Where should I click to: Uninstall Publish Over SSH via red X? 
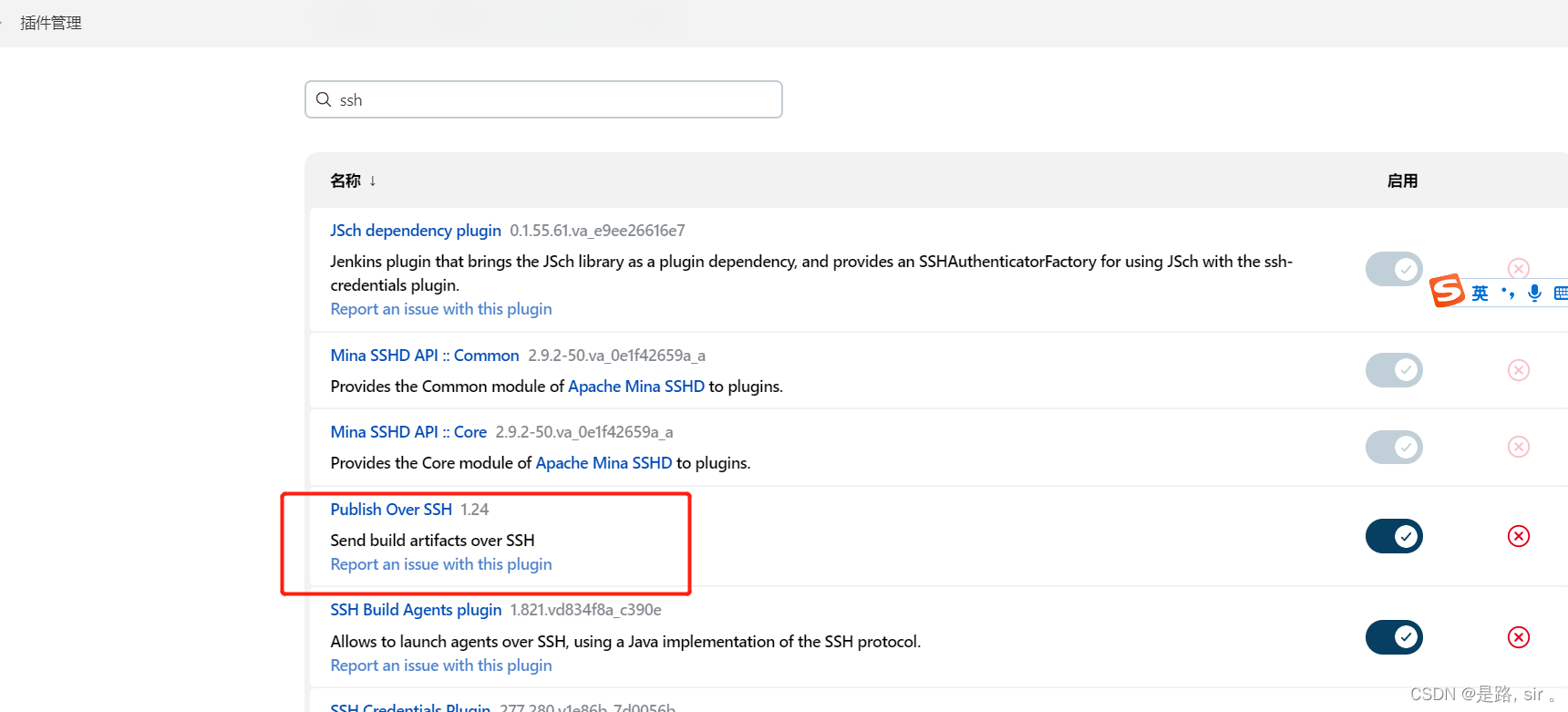click(x=1519, y=536)
